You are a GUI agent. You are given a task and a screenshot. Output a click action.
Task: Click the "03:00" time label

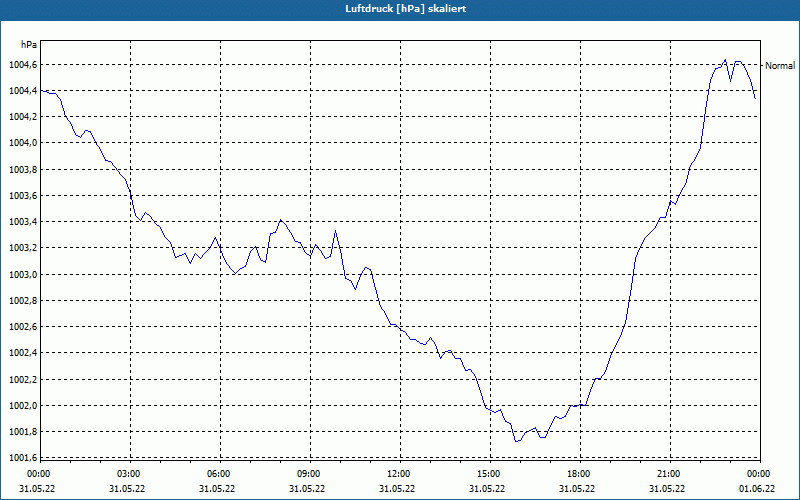[x=130, y=474]
